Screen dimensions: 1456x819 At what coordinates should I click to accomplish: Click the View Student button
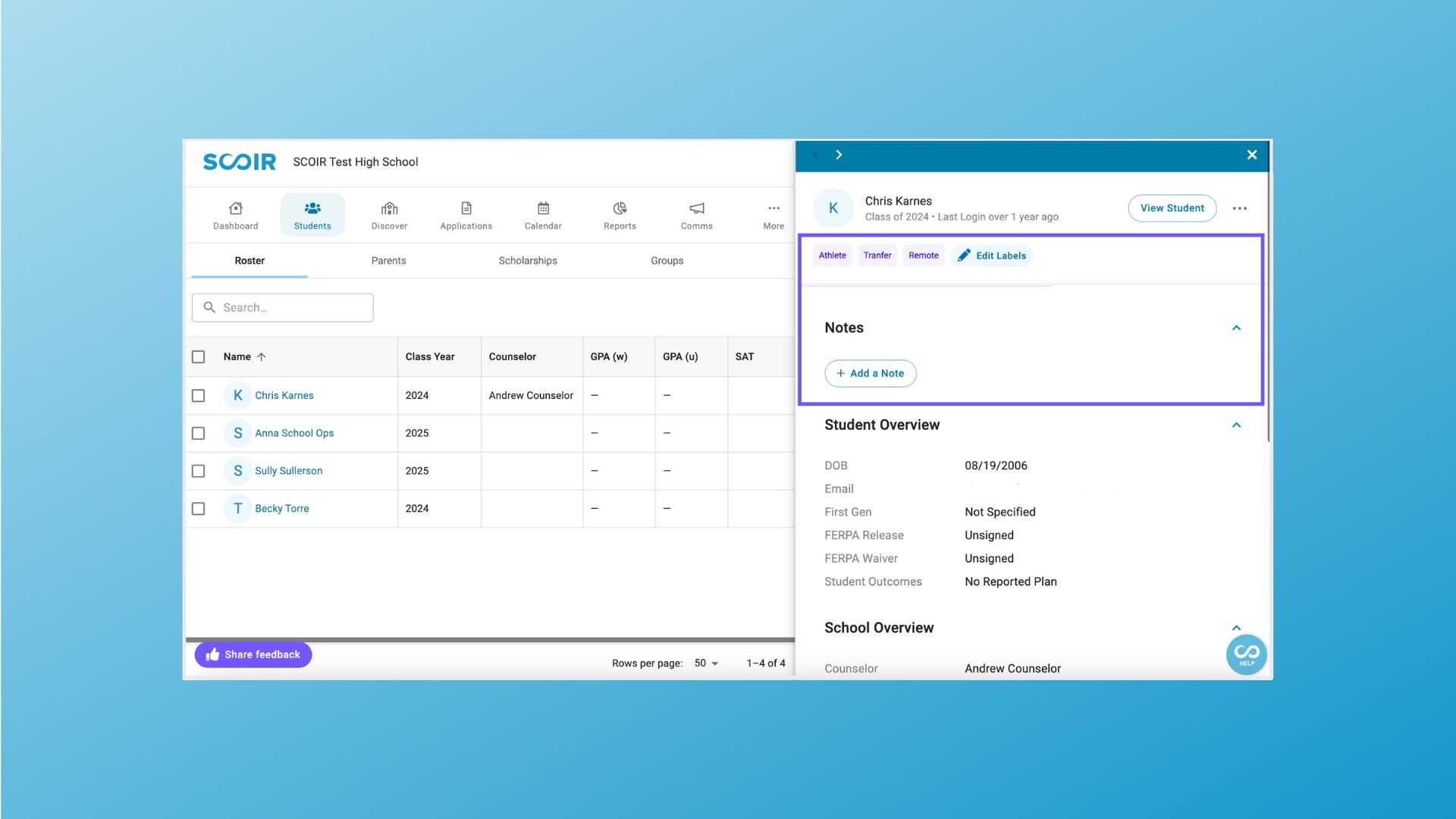1172,208
